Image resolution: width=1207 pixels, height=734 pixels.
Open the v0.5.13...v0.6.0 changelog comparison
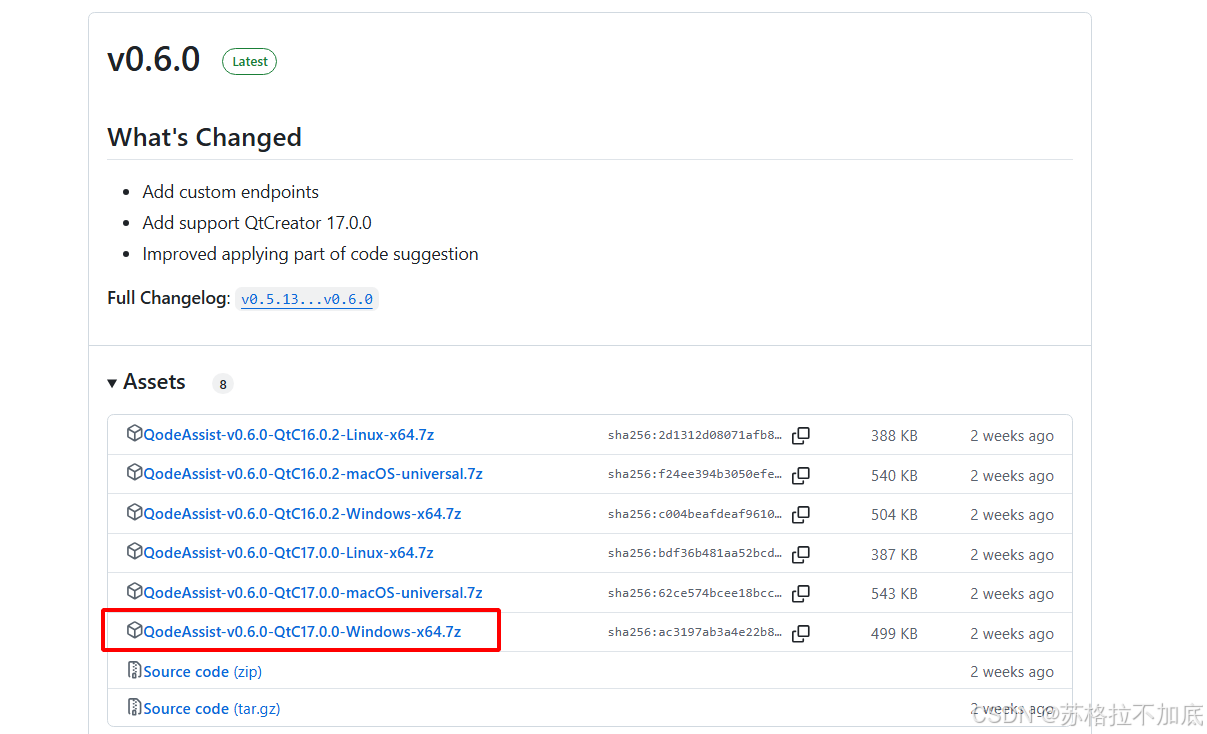tap(307, 299)
